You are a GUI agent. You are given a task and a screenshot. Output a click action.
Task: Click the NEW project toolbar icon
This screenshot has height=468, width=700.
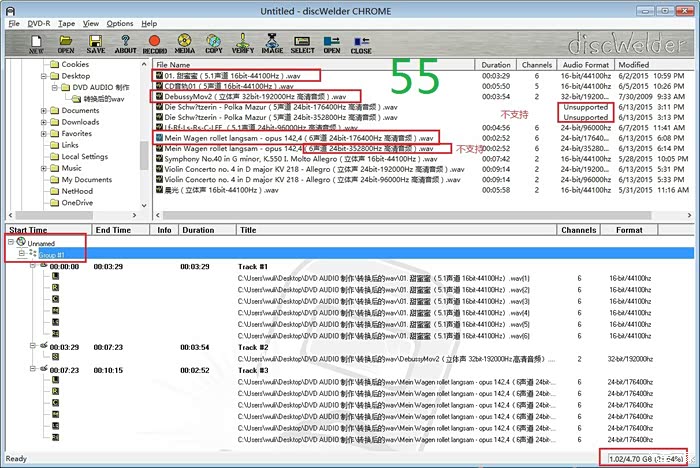[x=36, y=42]
